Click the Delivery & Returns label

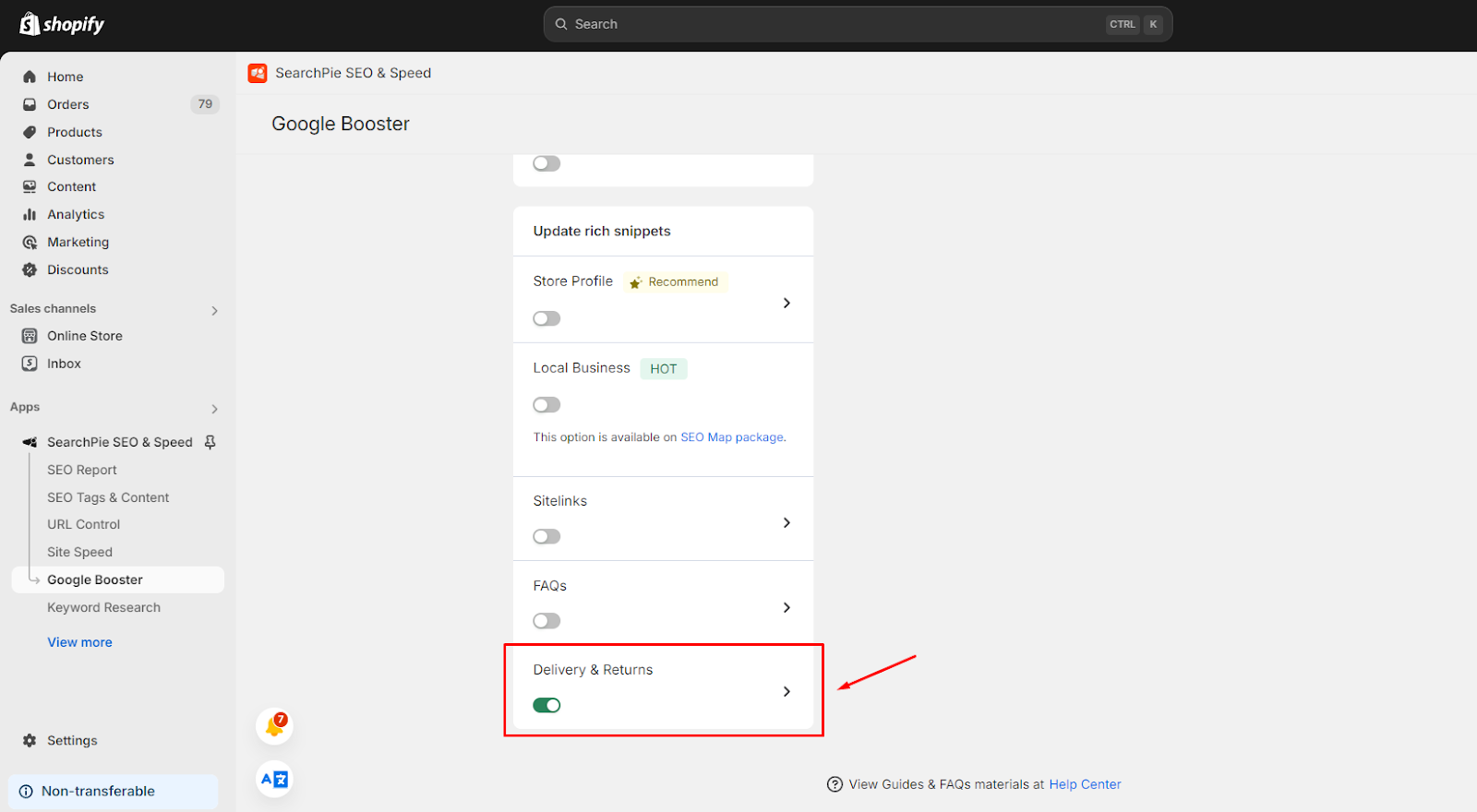(x=593, y=670)
